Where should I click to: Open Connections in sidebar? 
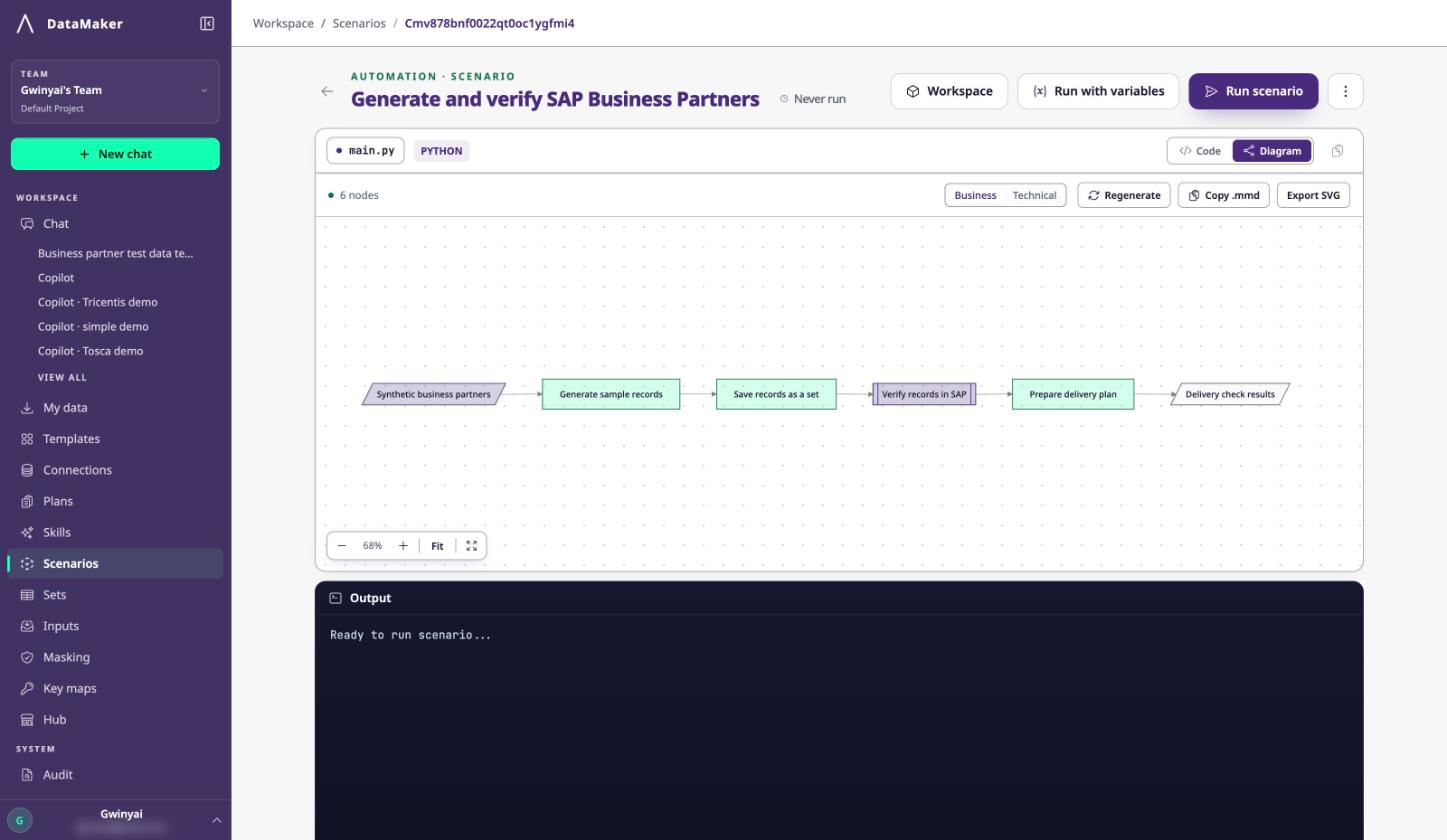coord(115,470)
